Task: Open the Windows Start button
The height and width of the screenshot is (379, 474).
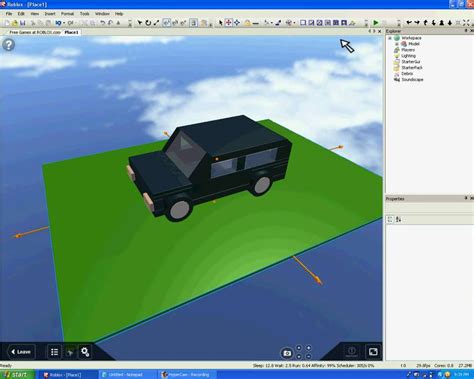Action: [17, 375]
